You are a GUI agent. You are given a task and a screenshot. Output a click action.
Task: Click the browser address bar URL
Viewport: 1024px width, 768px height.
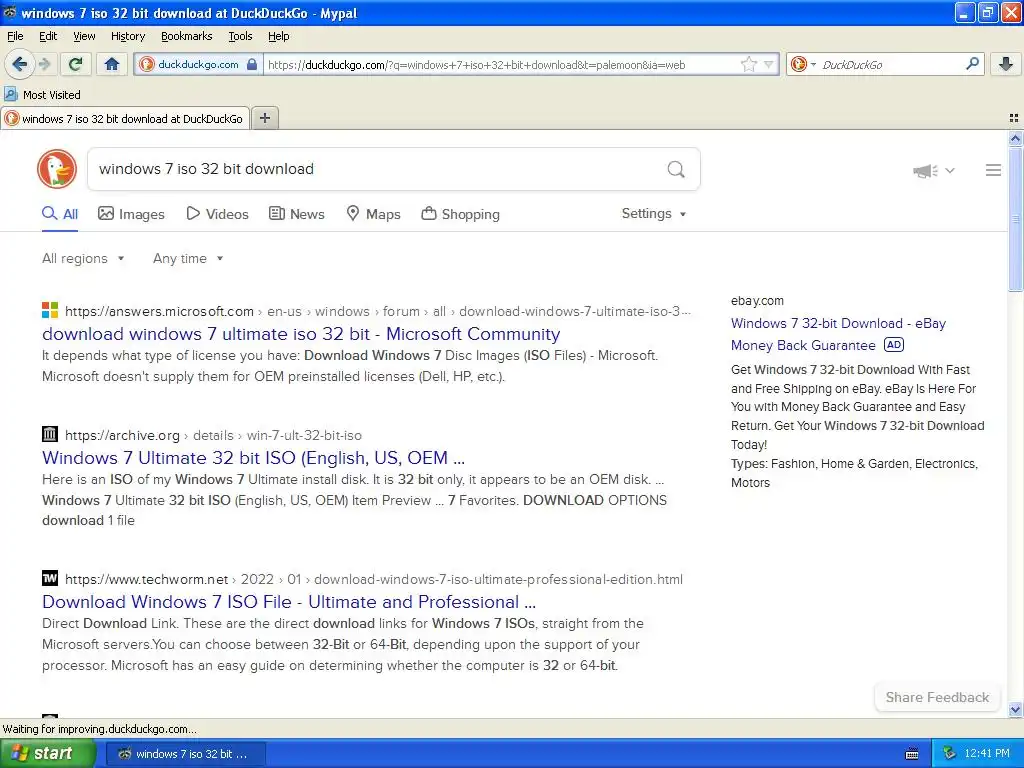pos(476,65)
